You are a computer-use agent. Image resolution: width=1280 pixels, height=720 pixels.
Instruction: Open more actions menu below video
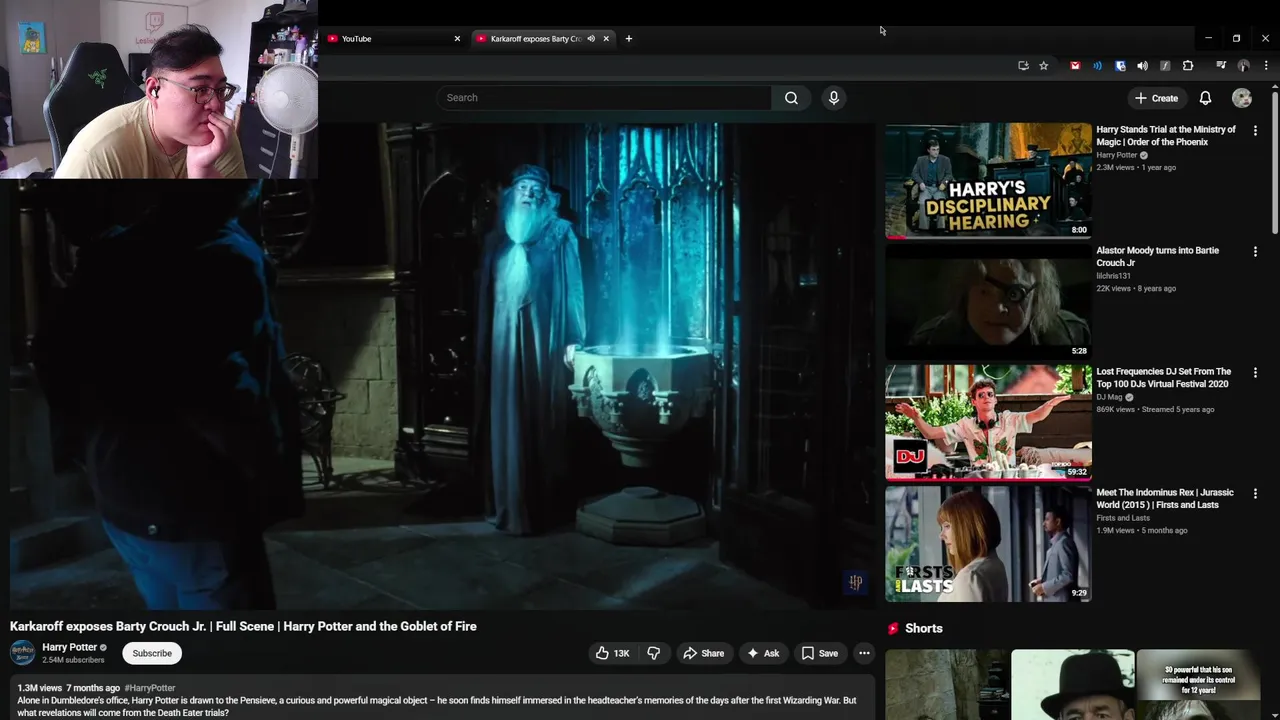point(864,653)
